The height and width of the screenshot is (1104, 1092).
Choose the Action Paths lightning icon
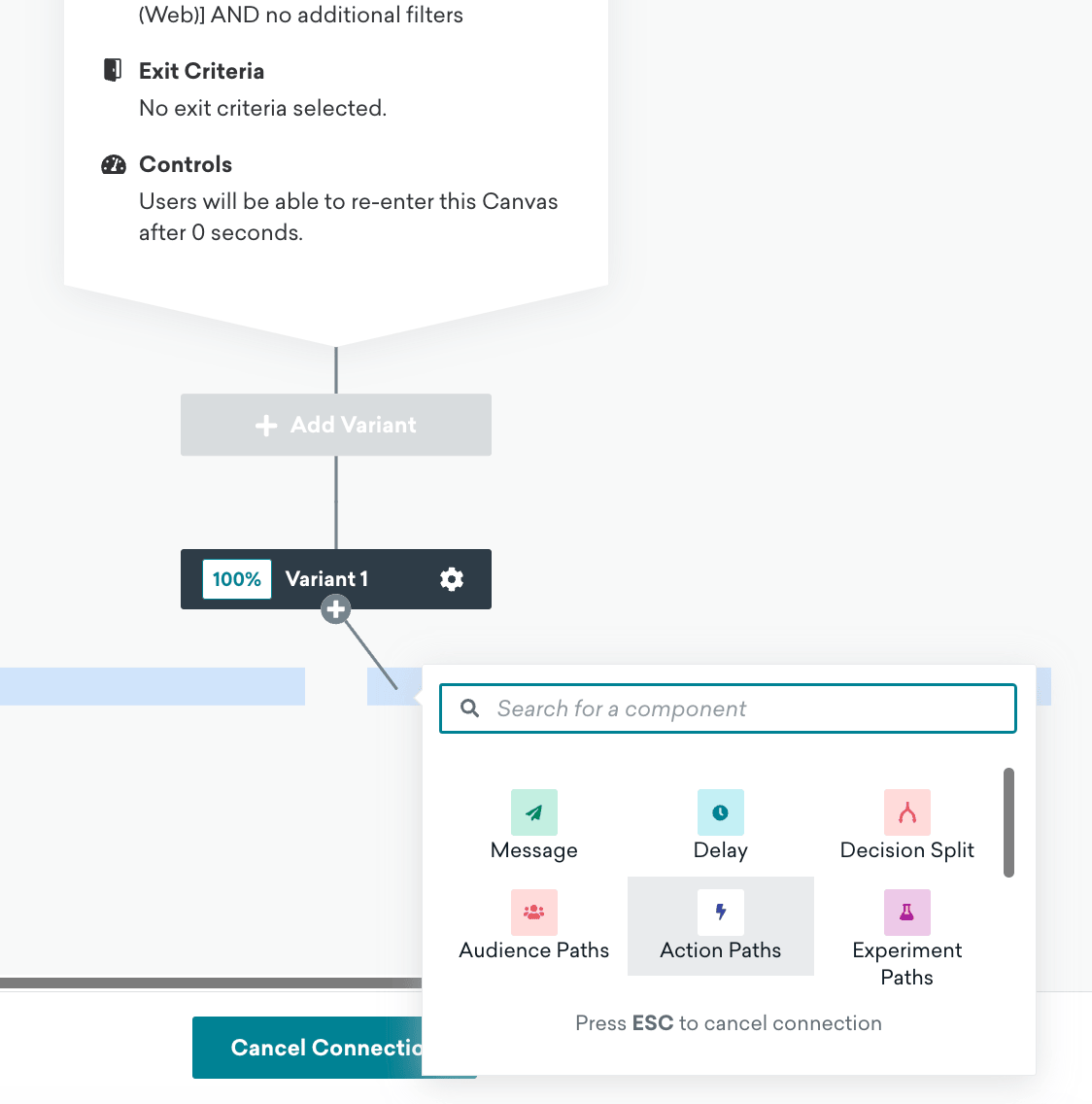click(x=720, y=912)
